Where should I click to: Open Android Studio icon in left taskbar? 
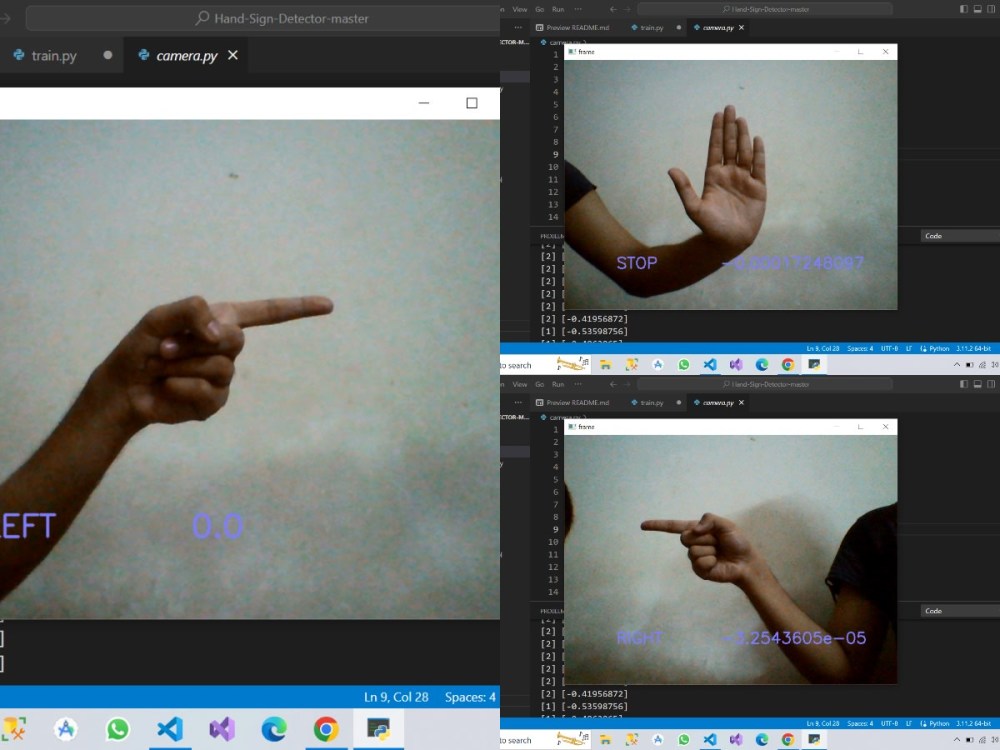click(66, 729)
